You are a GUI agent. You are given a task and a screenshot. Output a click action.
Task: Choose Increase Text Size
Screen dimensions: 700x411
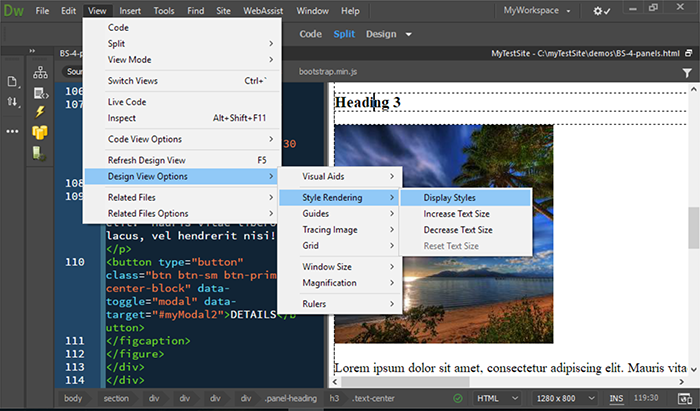[x=466, y=214]
